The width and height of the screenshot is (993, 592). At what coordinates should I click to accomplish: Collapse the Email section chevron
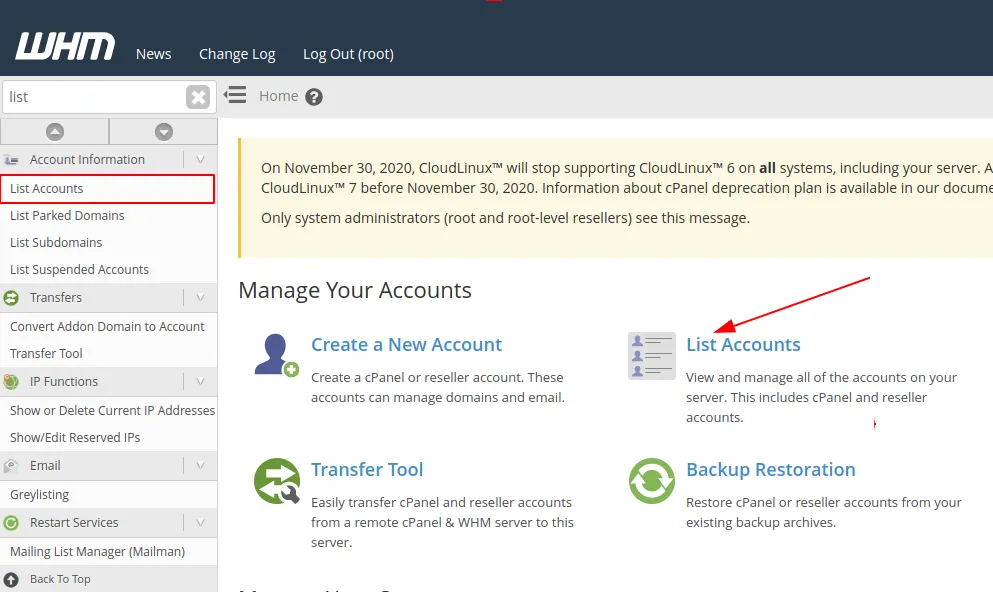click(200, 466)
